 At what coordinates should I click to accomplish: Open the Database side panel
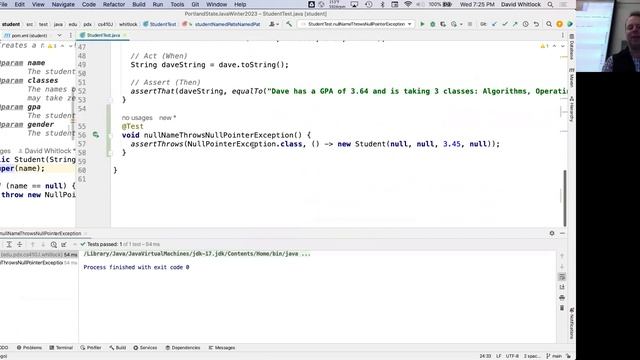[572, 47]
